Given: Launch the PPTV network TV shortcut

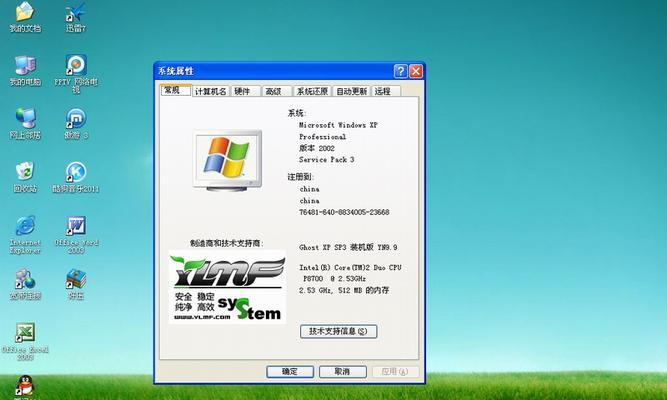Looking at the screenshot, I should 76,73.
